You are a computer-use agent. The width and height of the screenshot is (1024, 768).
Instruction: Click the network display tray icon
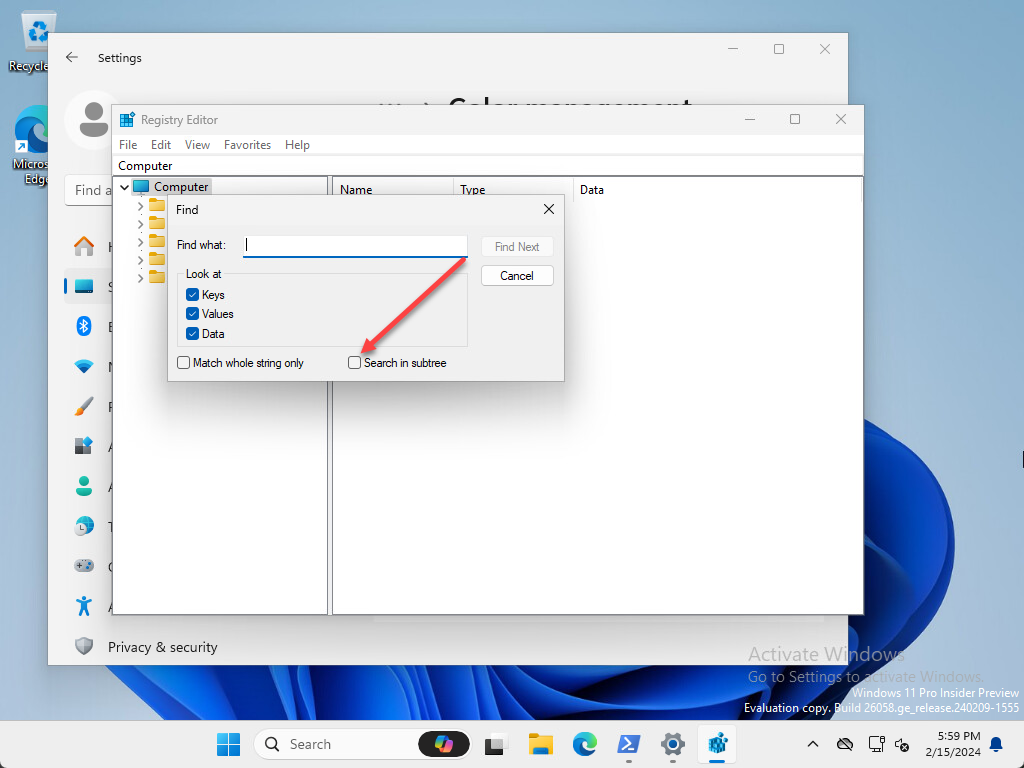coord(876,744)
